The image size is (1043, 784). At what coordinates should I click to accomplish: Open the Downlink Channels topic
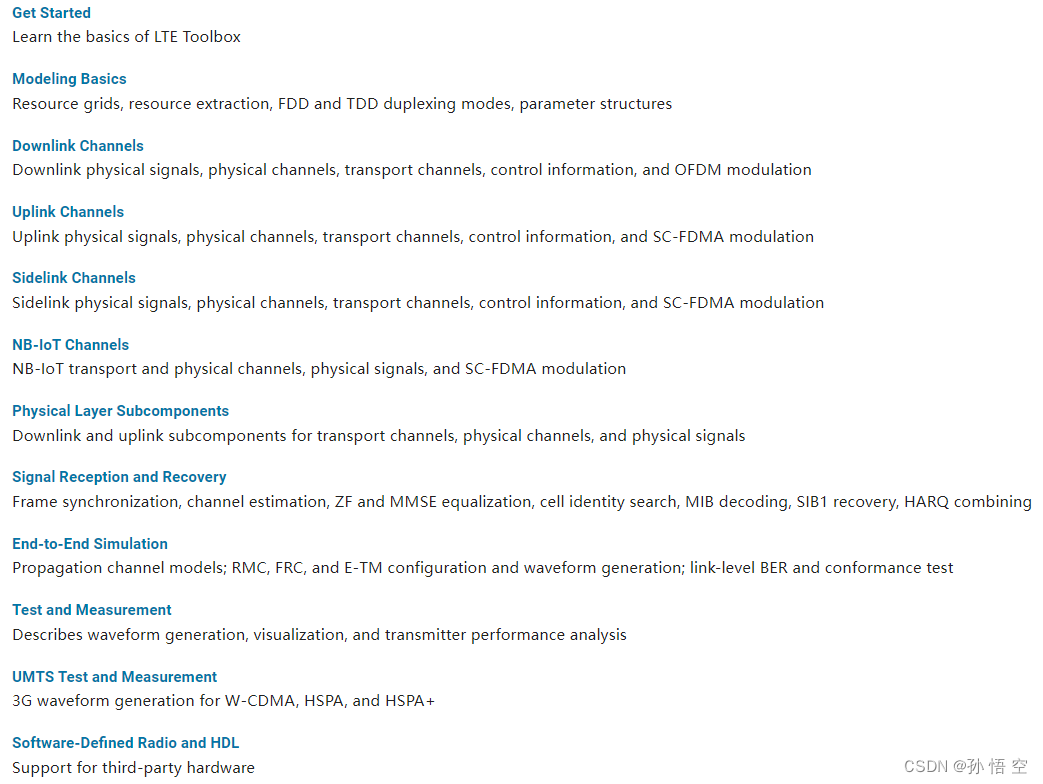(x=78, y=146)
